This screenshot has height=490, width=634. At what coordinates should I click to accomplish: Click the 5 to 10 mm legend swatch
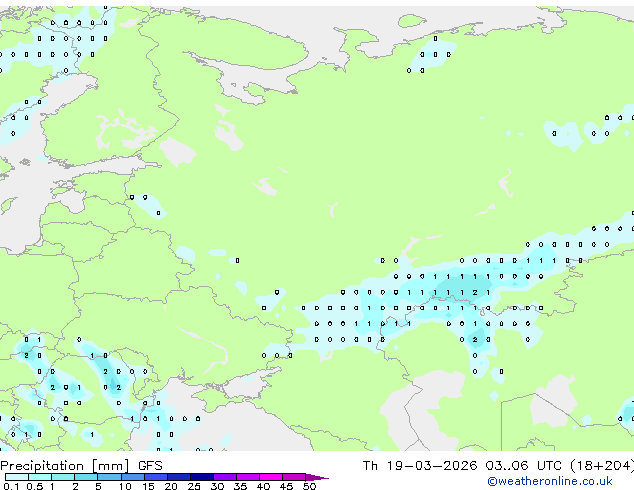coord(110,477)
